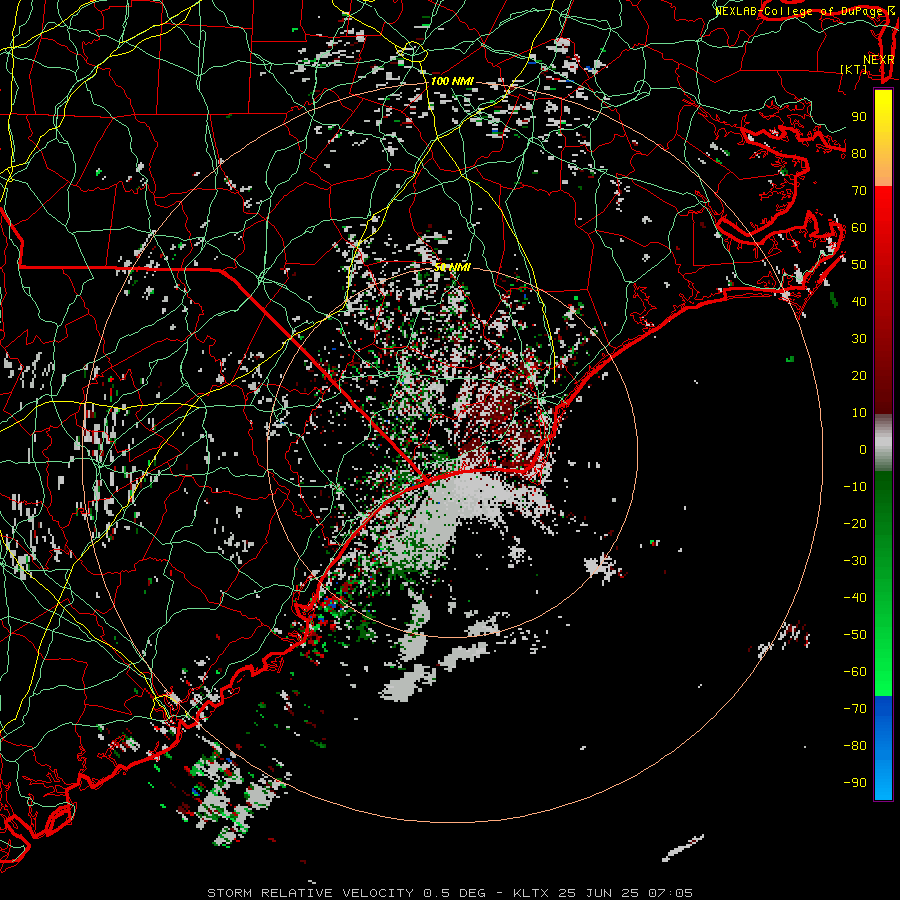900x900 pixels.
Task: Click the -80 label on velocity scale
Action: (855, 746)
